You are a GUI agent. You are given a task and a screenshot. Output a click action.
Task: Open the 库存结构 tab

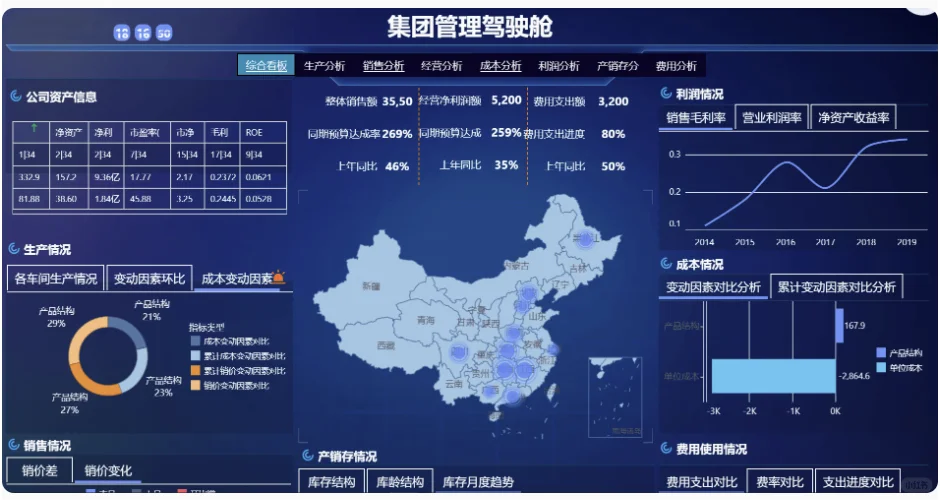332,481
